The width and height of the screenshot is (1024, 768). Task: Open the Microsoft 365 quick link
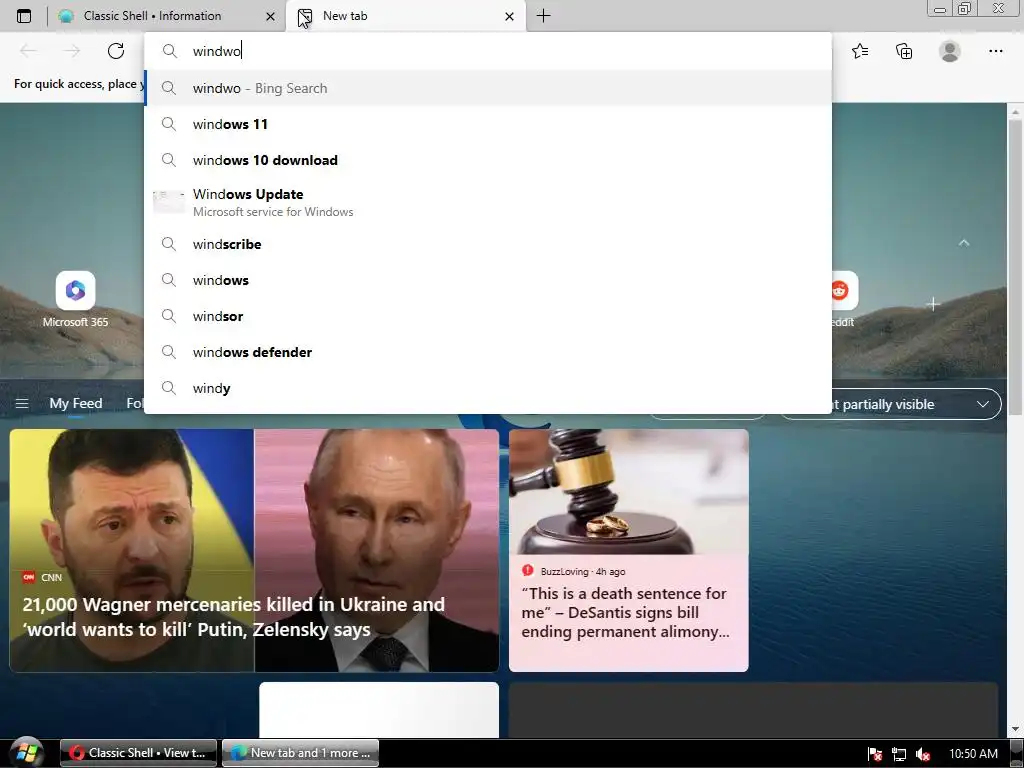coord(75,299)
